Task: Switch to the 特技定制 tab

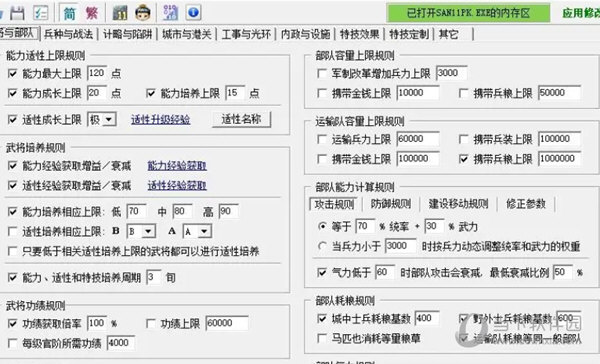Action: pyautogui.click(x=409, y=34)
